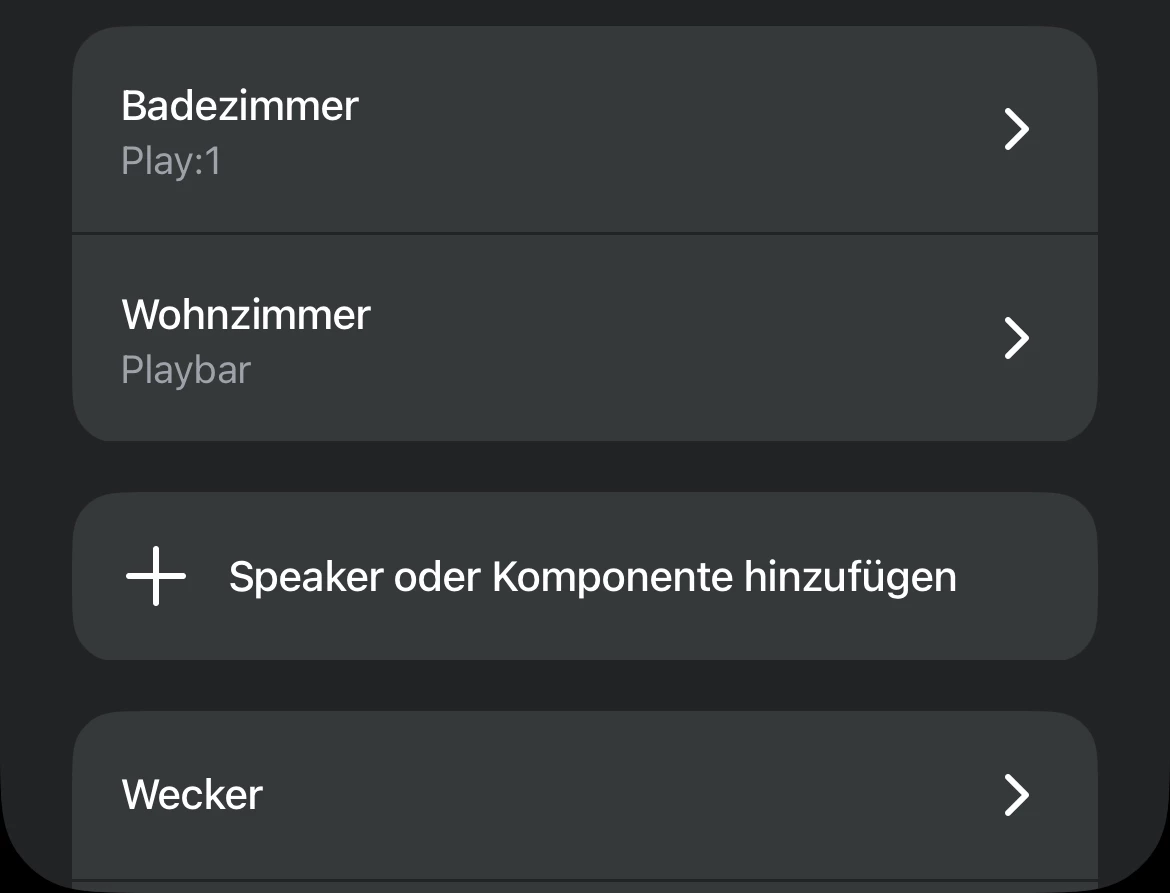Click the Wohnzimmer title text
Image resolution: width=1170 pixels, height=893 pixels.
(x=246, y=314)
